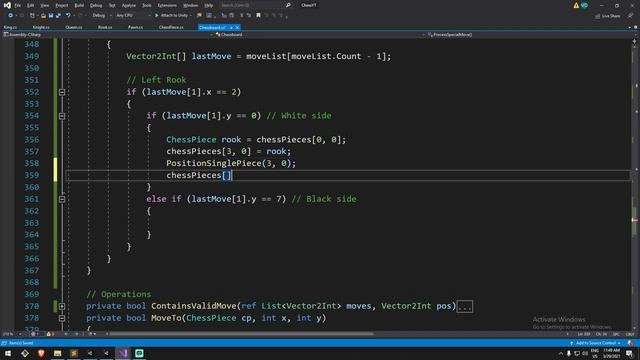Open the View menu
640x360 pixels.
(44, 5)
